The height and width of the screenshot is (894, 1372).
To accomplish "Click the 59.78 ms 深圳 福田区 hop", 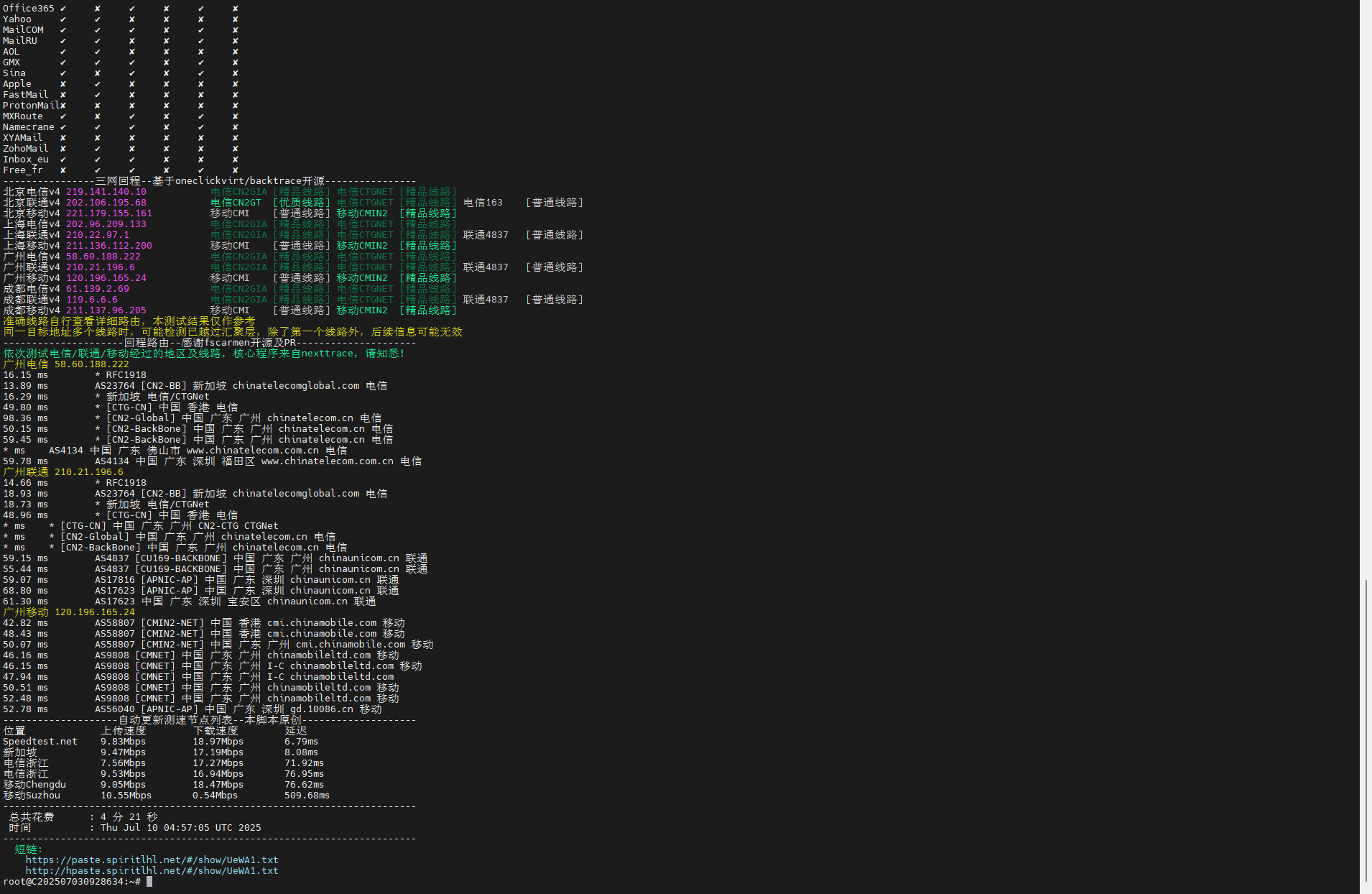I will click(x=213, y=461).
